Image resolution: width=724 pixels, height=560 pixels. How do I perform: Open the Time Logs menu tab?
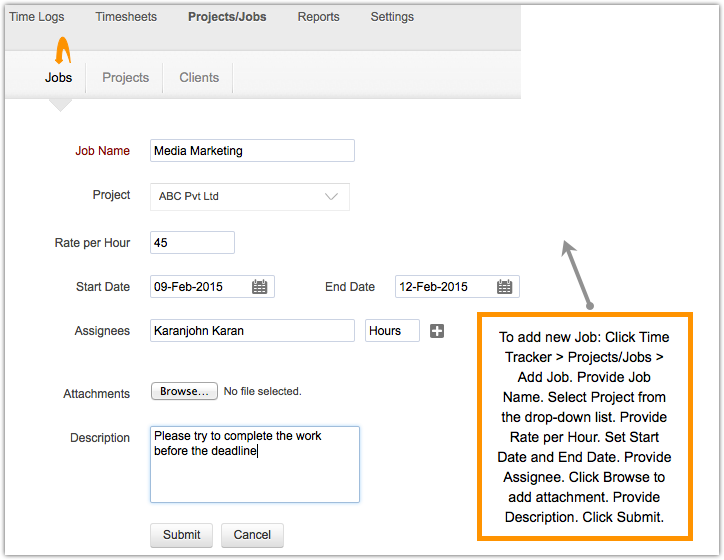coord(37,17)
